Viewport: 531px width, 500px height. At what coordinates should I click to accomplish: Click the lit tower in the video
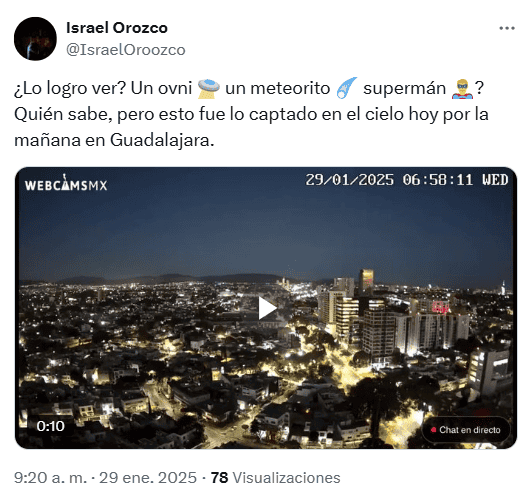pyautogui.click(x=366, y=281)
